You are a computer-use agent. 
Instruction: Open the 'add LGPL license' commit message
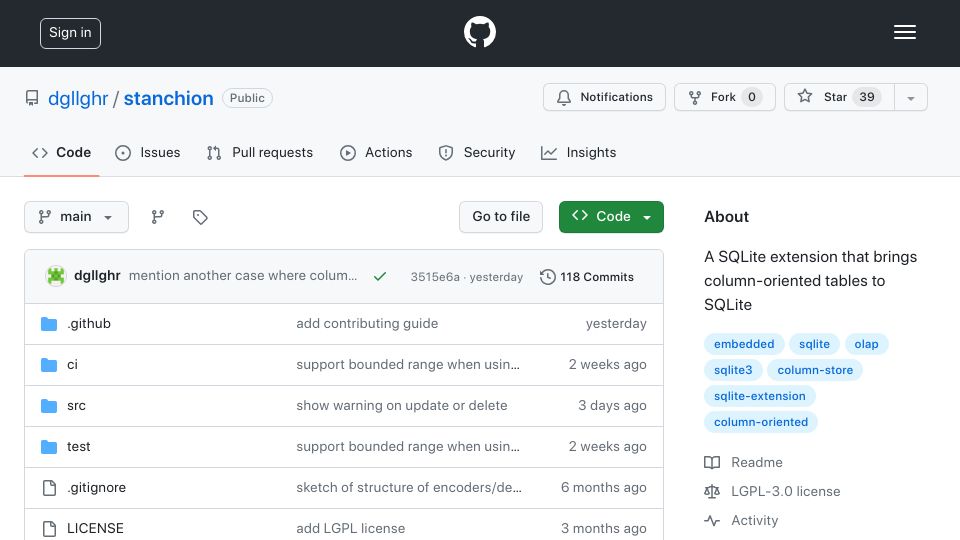coord(351,528)
